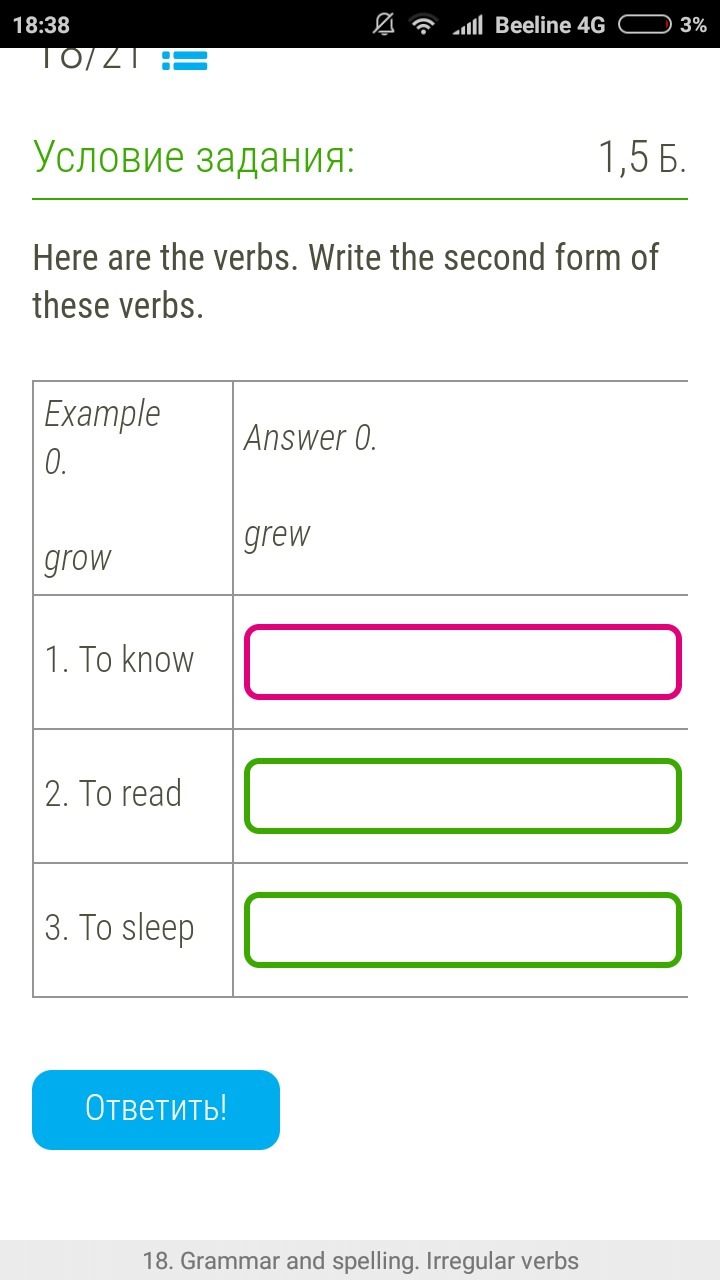Tap the cellular signal strength icon
This screenshot has height=1280, width=720.
(x=467, y=26)
